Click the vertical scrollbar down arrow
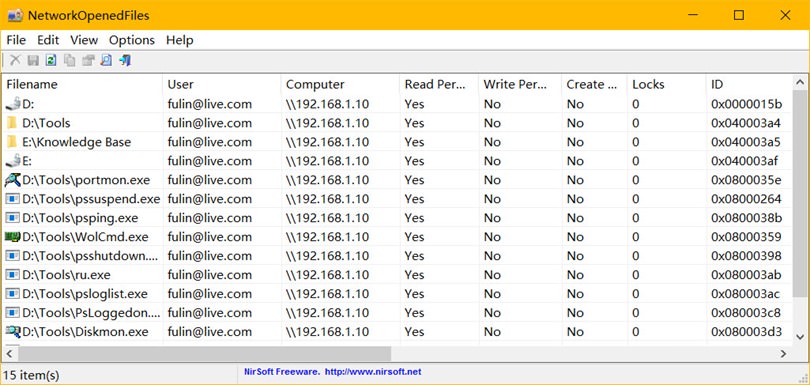 point(800,336)
